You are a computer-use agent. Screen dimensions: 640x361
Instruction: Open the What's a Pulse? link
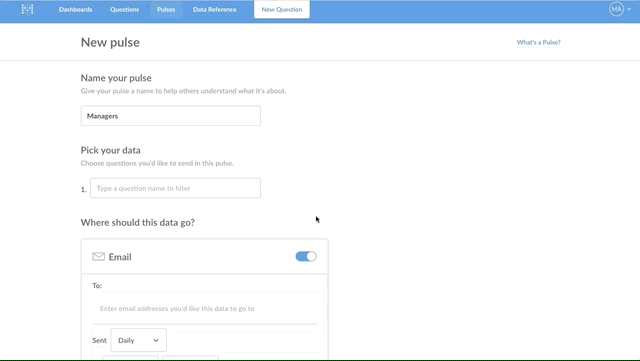point(538,42)
